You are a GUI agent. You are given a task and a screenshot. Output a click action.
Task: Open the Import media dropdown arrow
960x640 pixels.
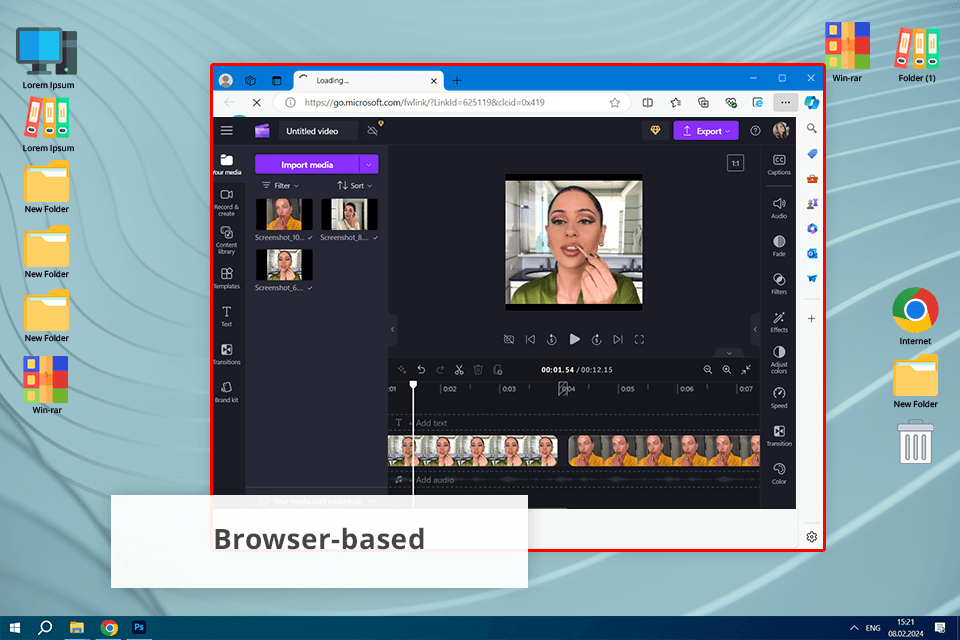[369, 164]
